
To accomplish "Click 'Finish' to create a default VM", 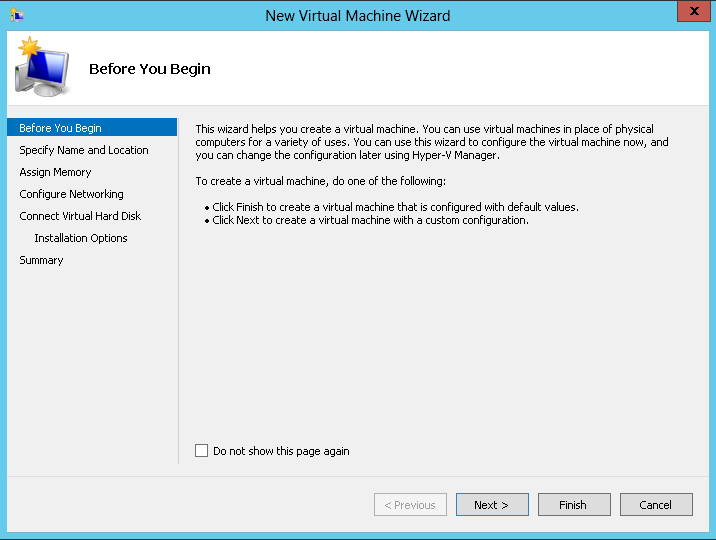I will (574, 504).
